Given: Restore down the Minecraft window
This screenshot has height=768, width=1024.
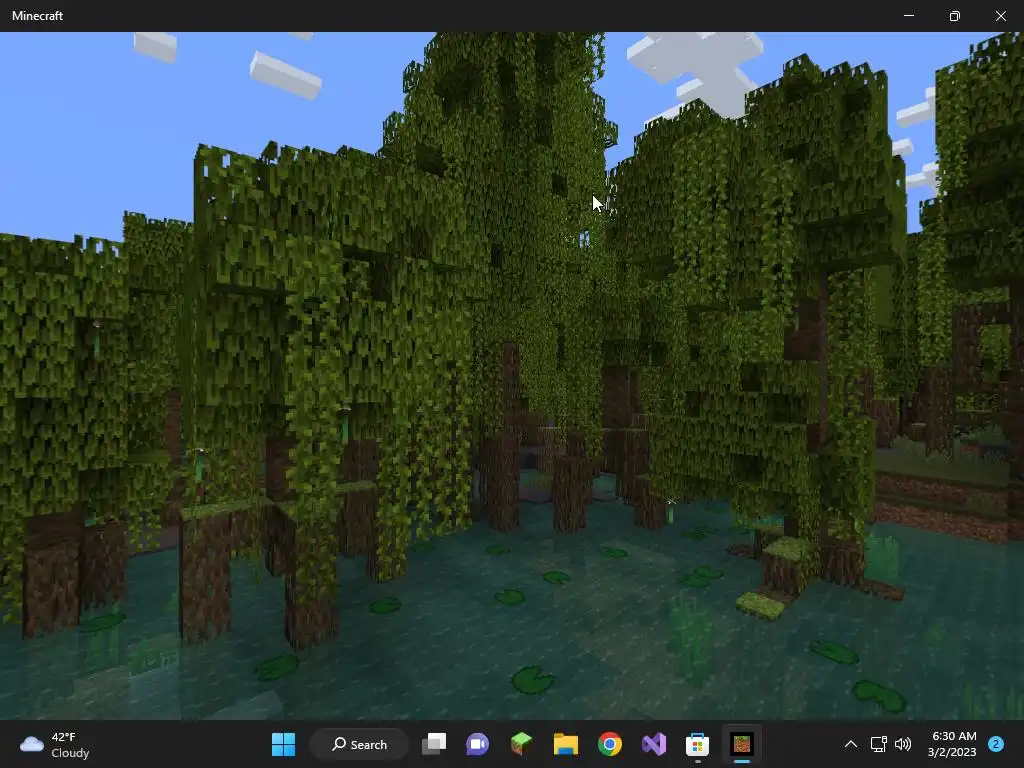Looking at the screenshot, I should (955, 16).
